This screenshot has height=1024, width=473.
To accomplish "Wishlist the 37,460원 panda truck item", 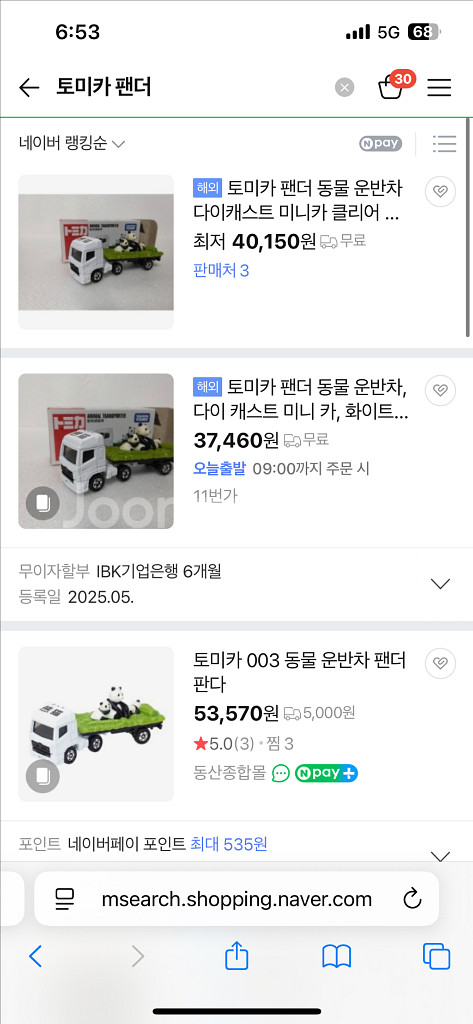I will [440, 391].
